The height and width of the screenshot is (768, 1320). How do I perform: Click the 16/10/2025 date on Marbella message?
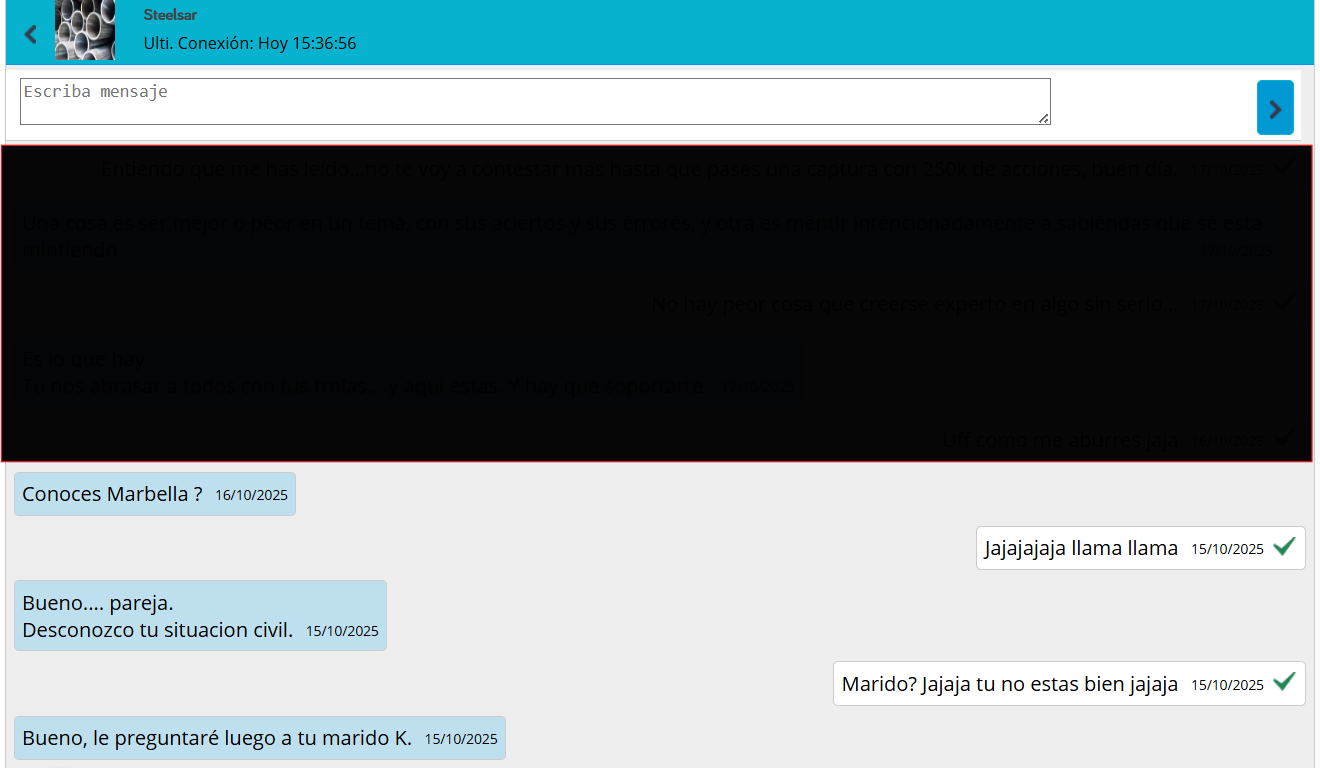tap(251, 495)
